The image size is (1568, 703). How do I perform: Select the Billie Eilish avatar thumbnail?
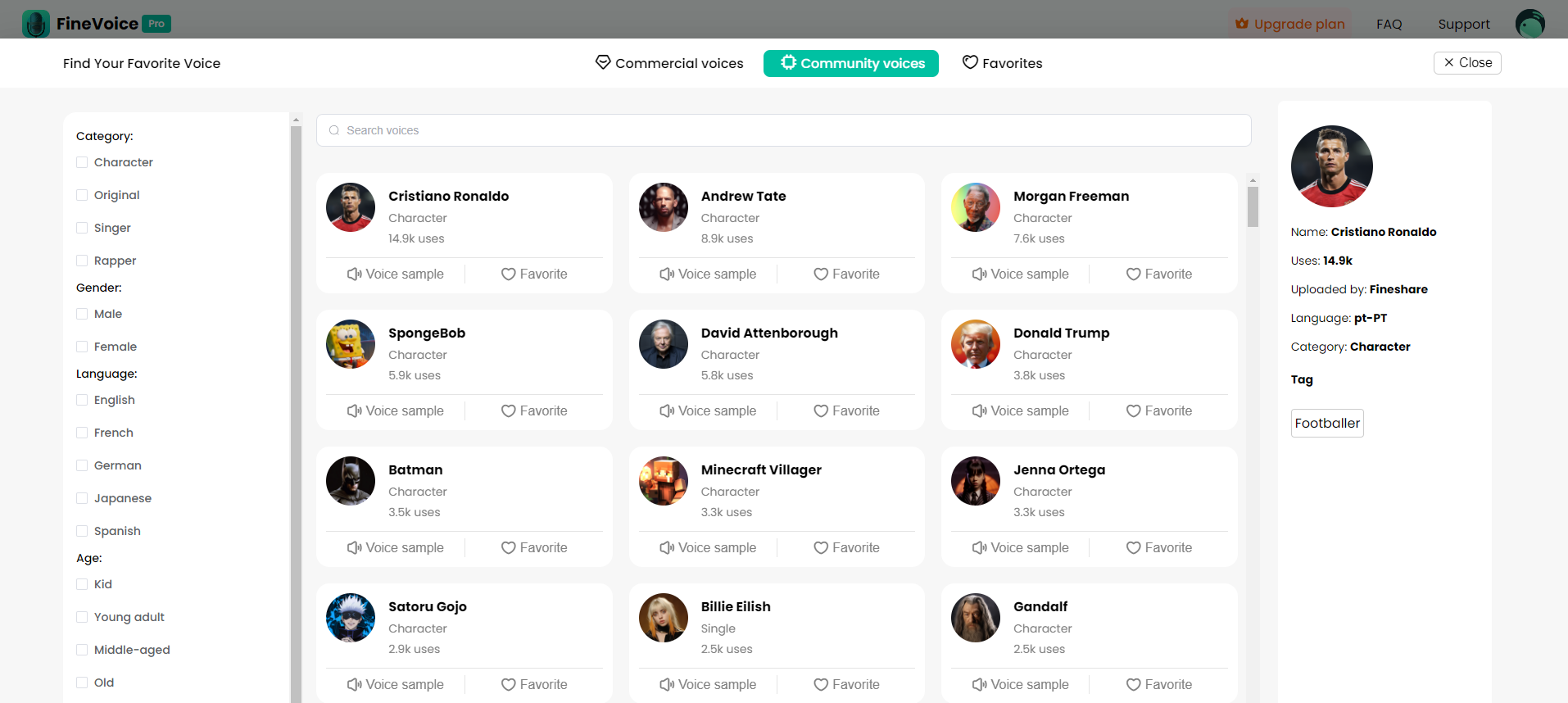(664, 618)
